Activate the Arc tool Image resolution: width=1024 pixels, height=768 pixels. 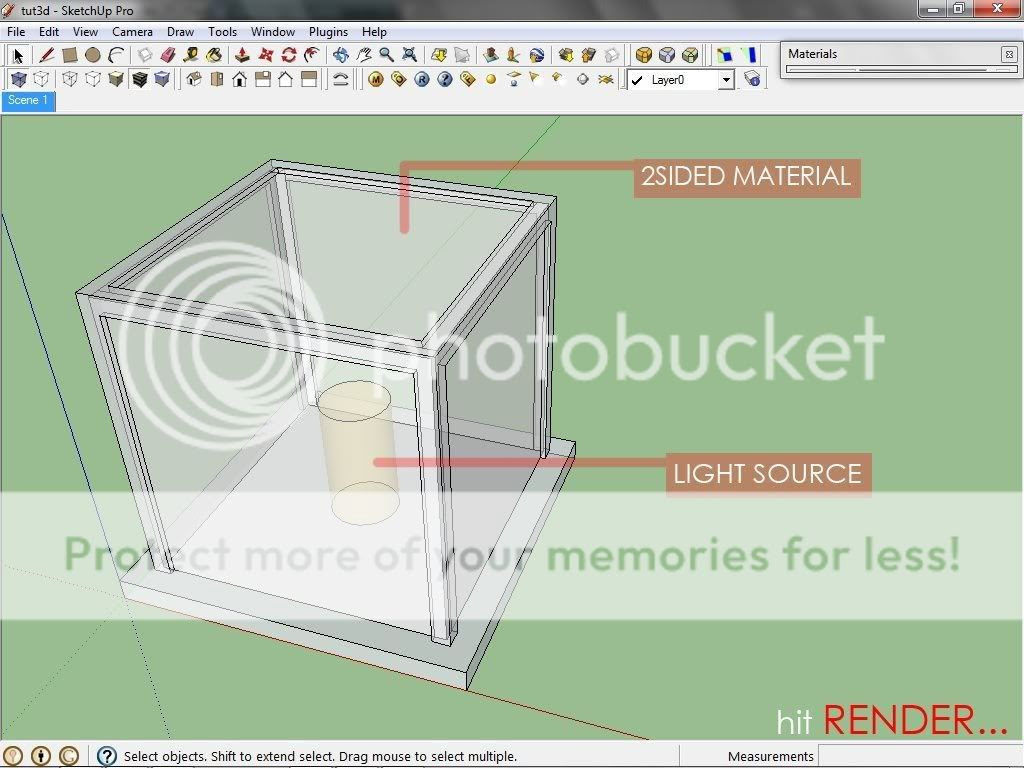pos(116,56)
